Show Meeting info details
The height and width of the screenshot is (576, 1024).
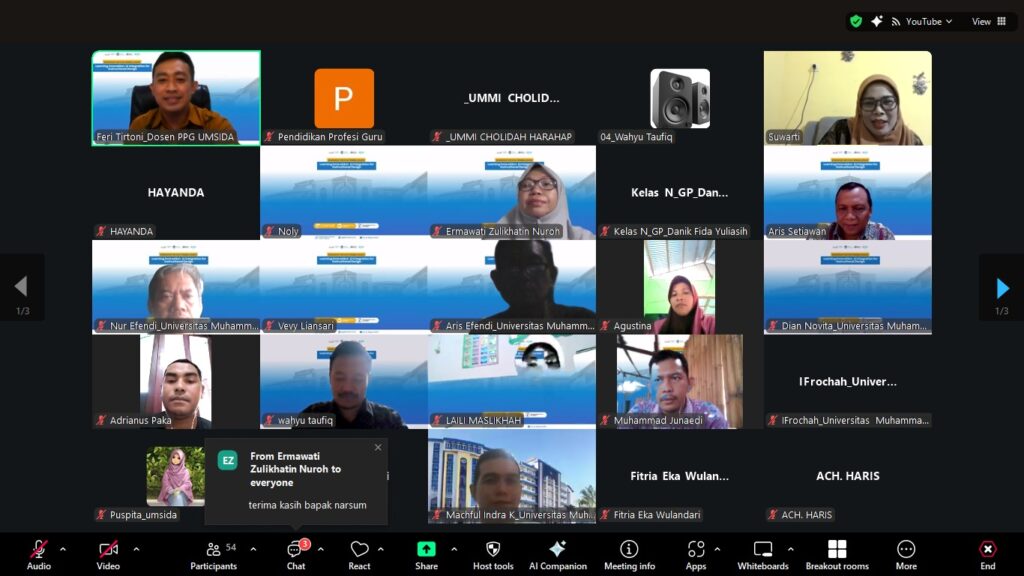pos(629,553)
